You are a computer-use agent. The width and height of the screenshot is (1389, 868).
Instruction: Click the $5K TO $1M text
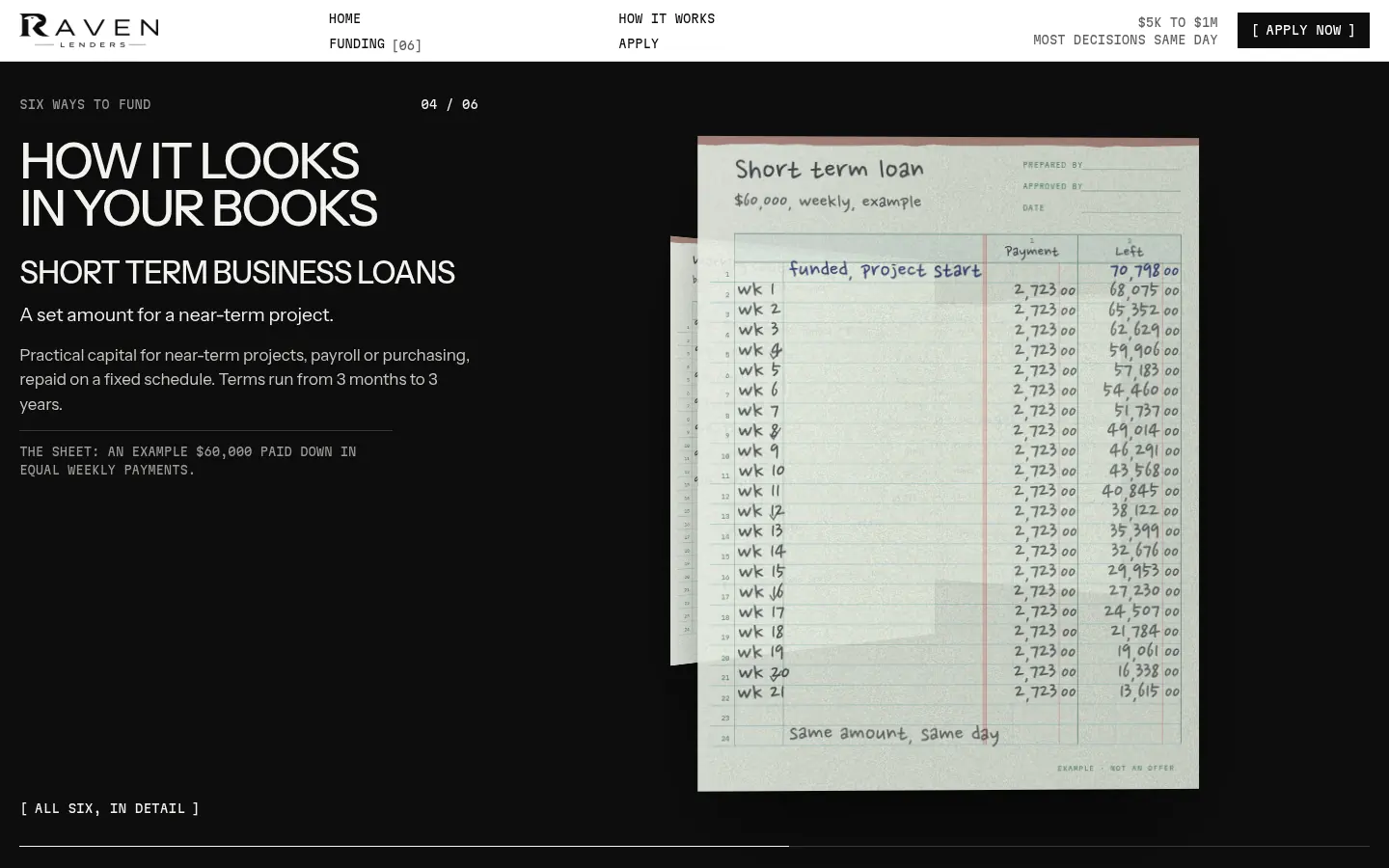(1177, 22)
